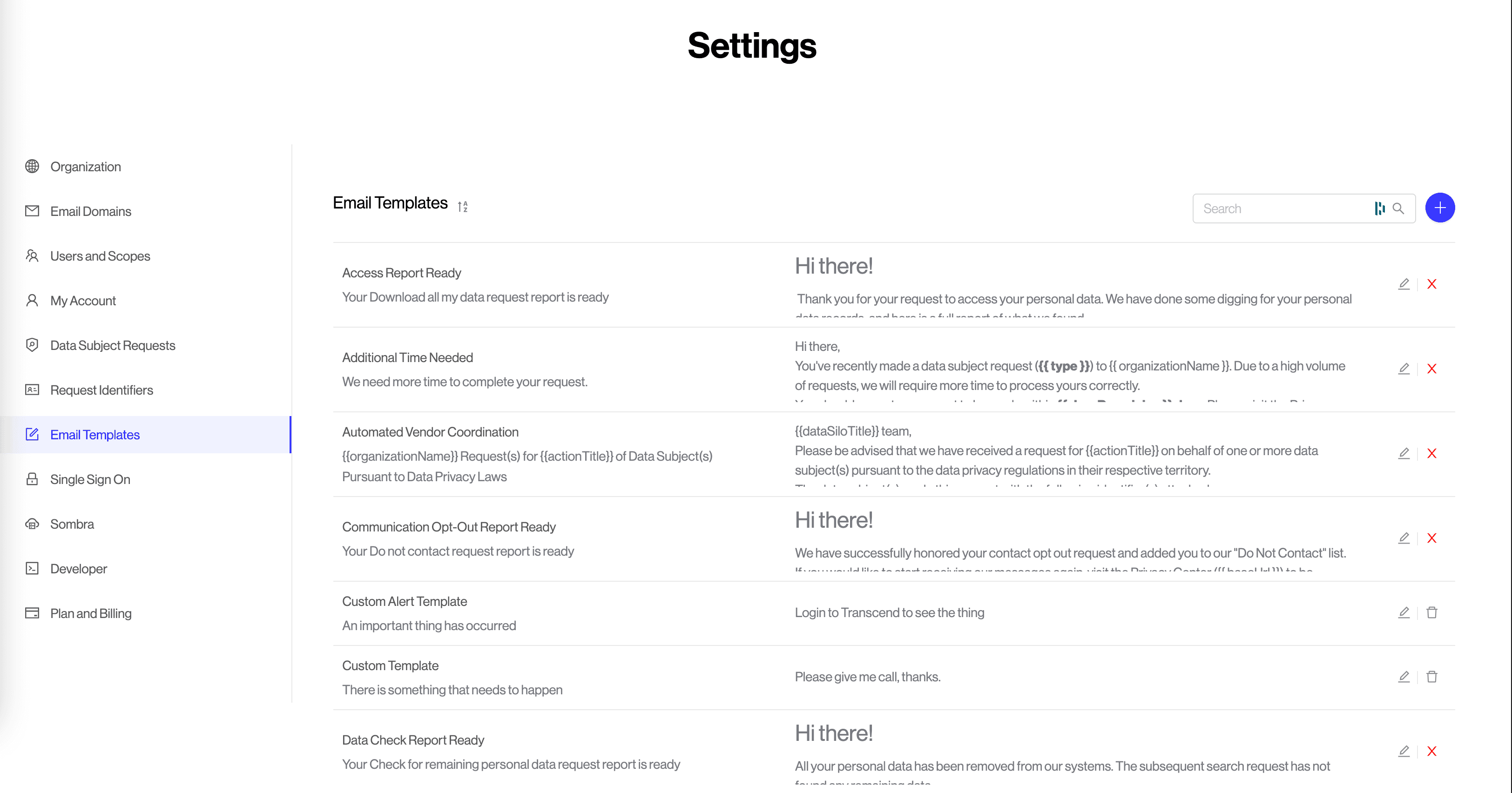Edit the Custom Template pencil icon
The height and width of the screenshot is (793, 1512).
[1404, 677]
